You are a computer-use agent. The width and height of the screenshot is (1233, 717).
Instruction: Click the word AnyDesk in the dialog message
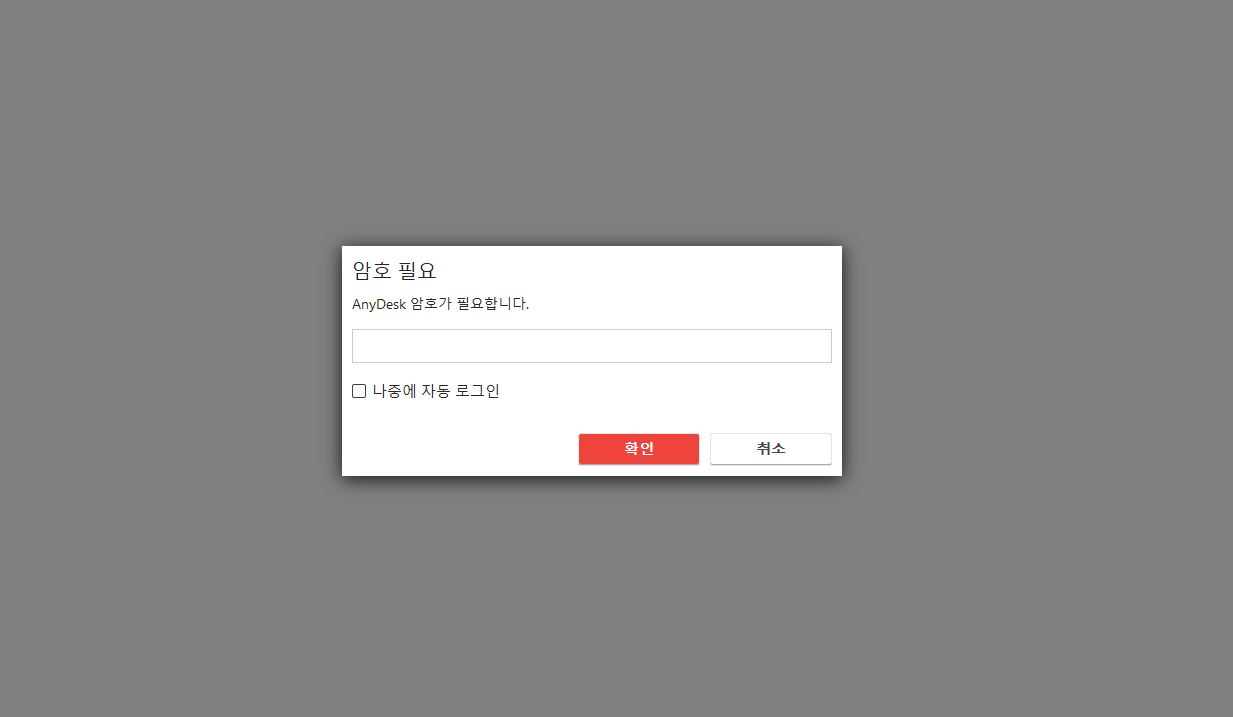(379, 304)
